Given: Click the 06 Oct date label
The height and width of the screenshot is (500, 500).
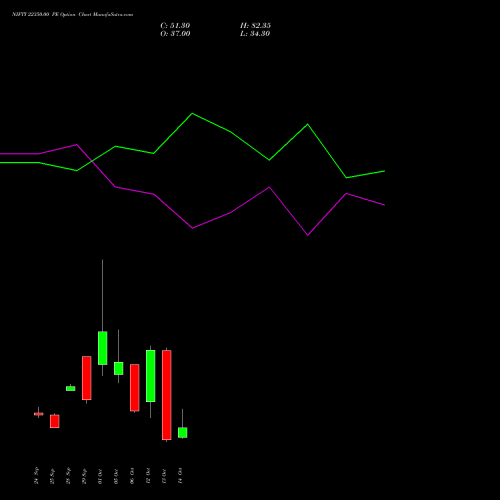Looking at the screenshot, I should pos(133,476).
